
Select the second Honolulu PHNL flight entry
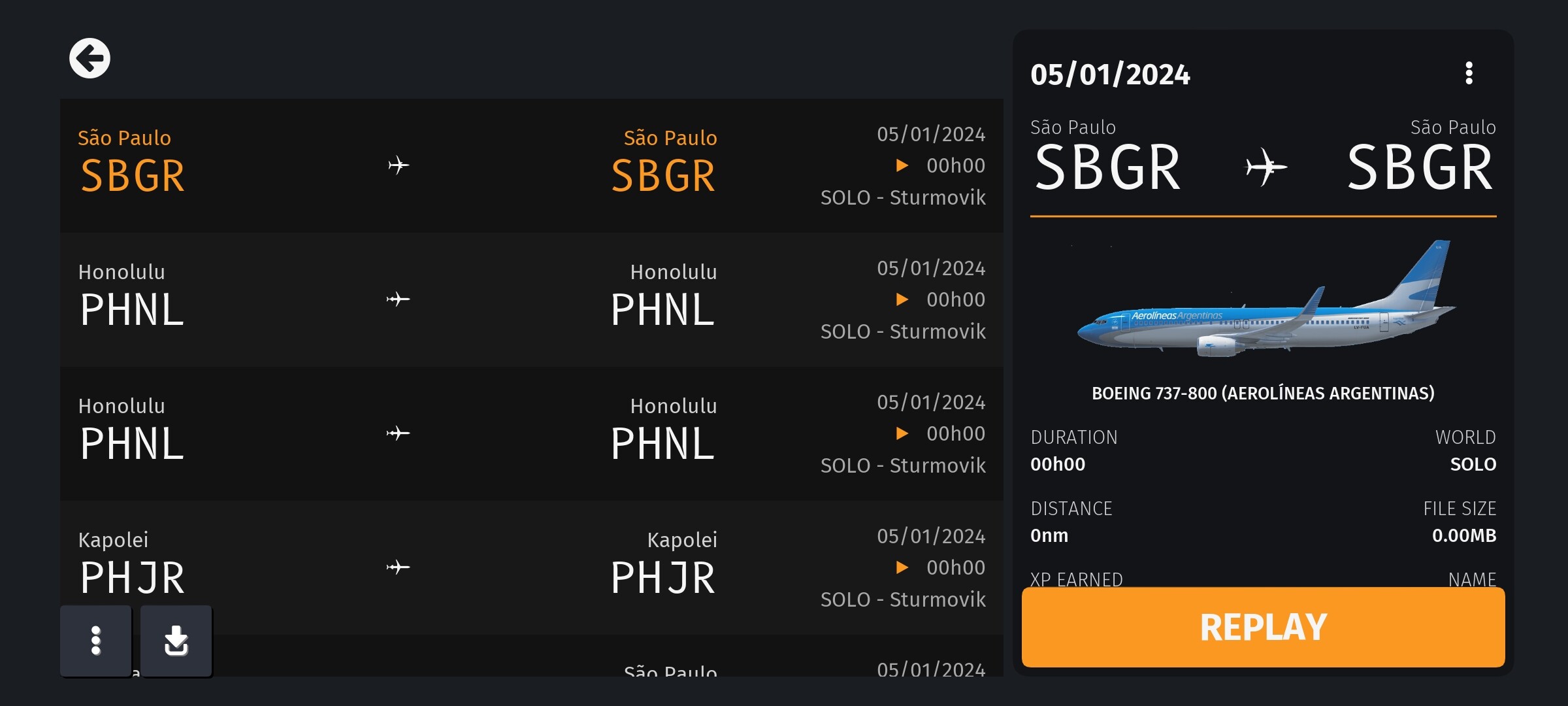(x=532, y=433)
